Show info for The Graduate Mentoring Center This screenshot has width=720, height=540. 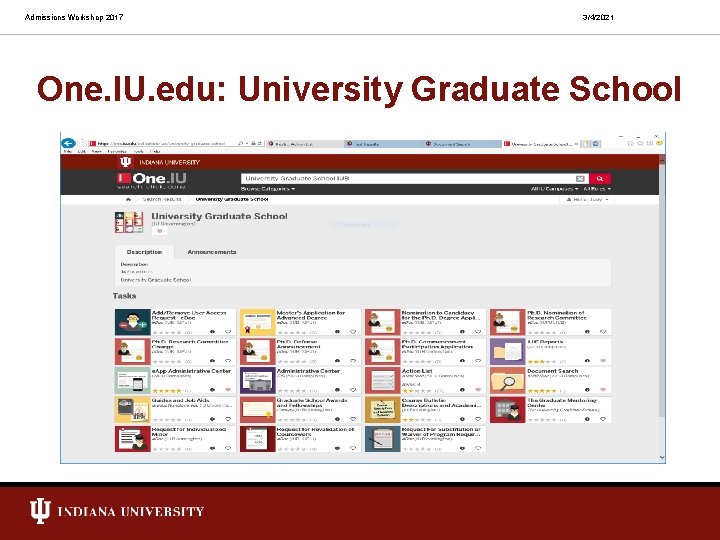coord(587,419)
